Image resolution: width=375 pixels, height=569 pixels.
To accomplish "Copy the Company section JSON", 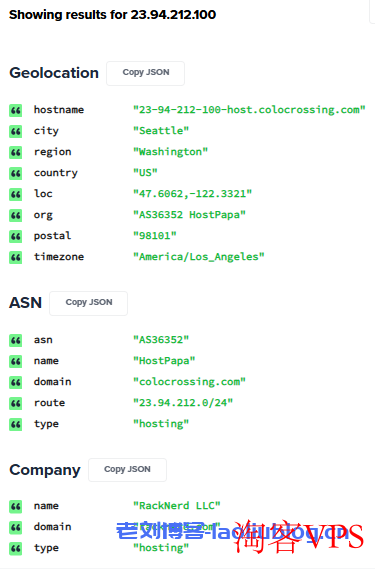I will (x=127, y=470).
